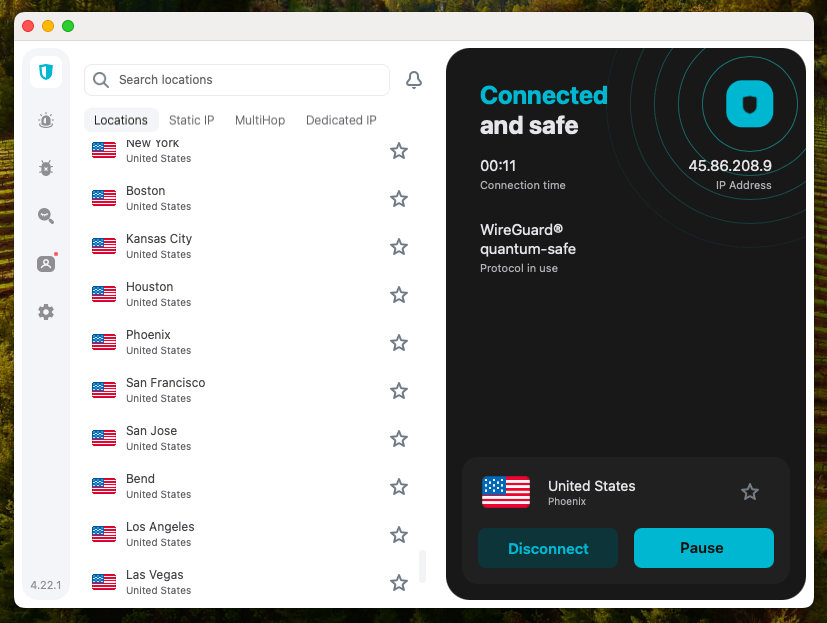827x623 pixels.
Task: Click the search magnifier in search box
Action: (x=101, y=80)
